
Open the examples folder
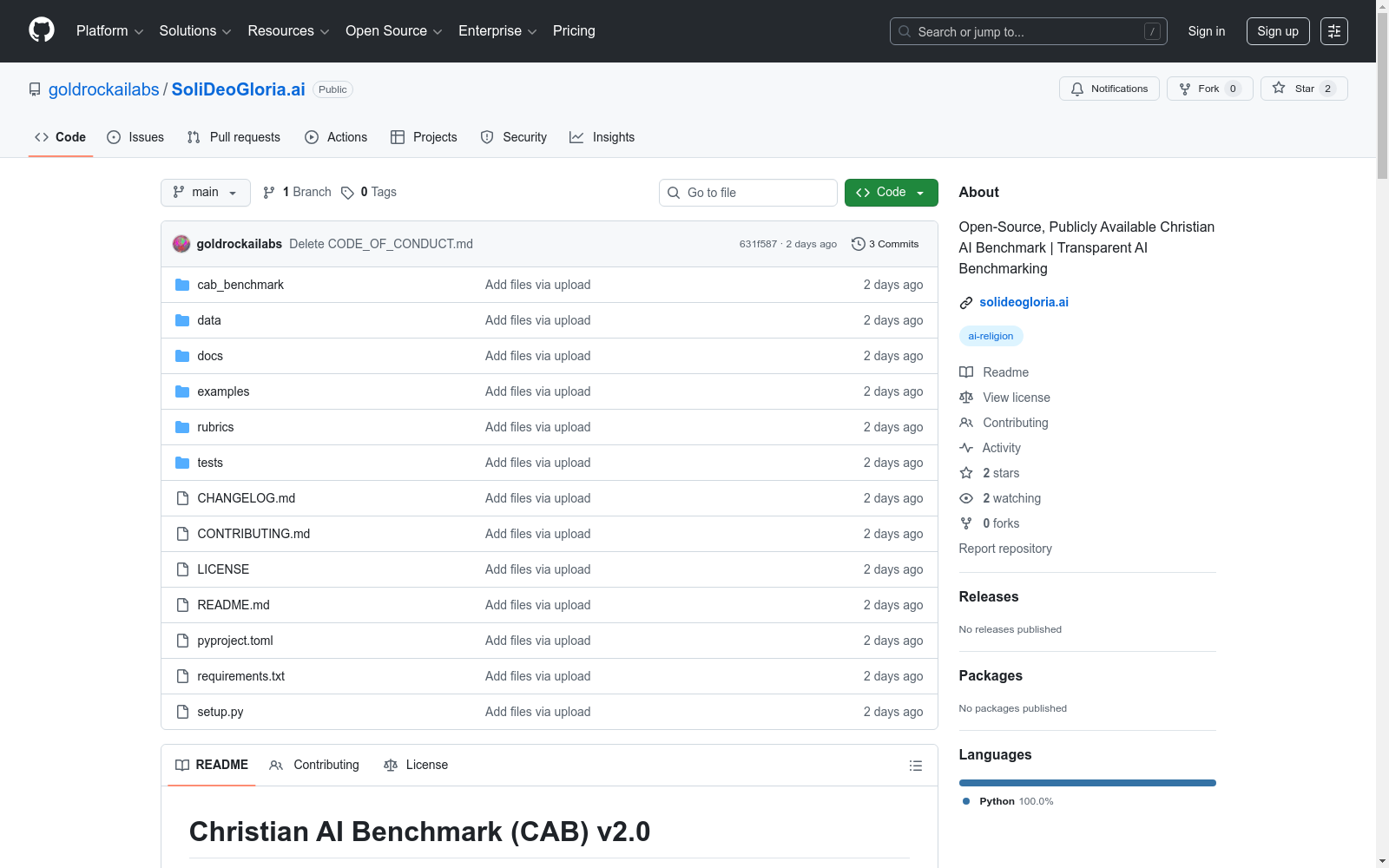(223, 391)
